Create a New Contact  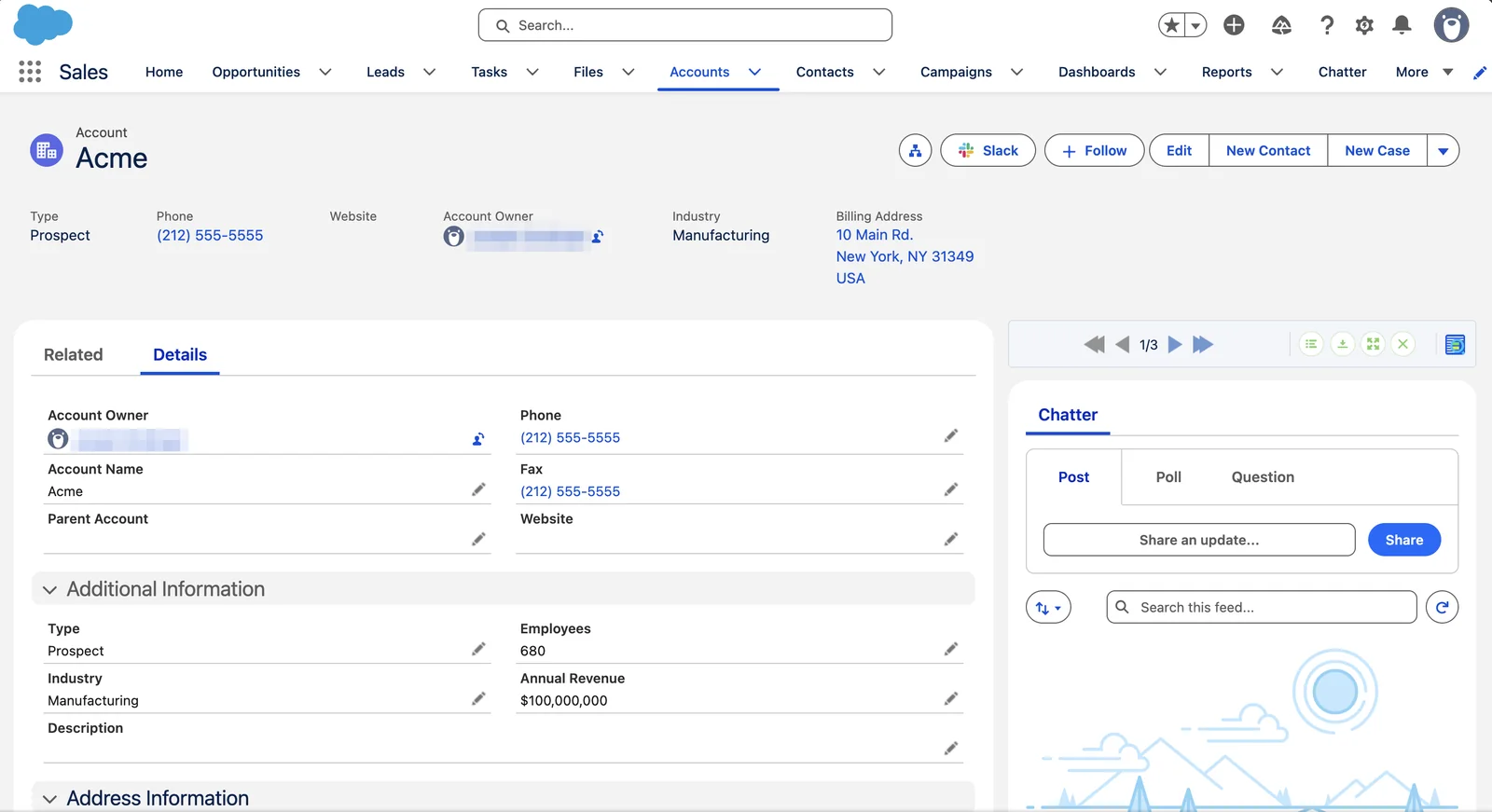click(x=1268, y=150)
